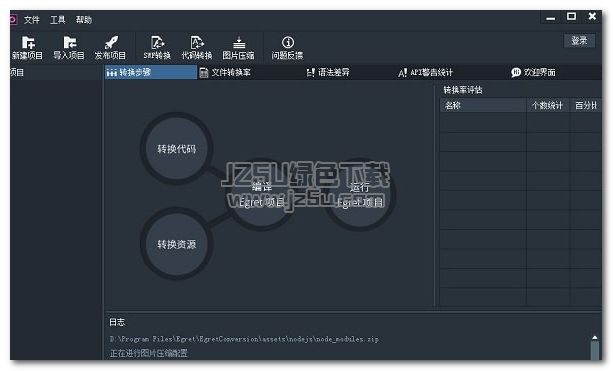Open the 工具 menu
The width and height of the screenshot is (613, 371).
(58, 20)
